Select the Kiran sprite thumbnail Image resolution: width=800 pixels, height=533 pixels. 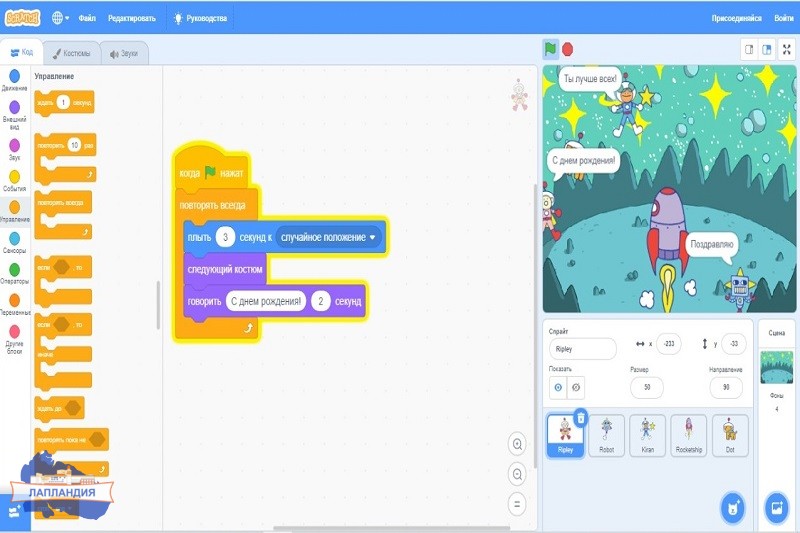pyautogui.click(x=647, y=435)
